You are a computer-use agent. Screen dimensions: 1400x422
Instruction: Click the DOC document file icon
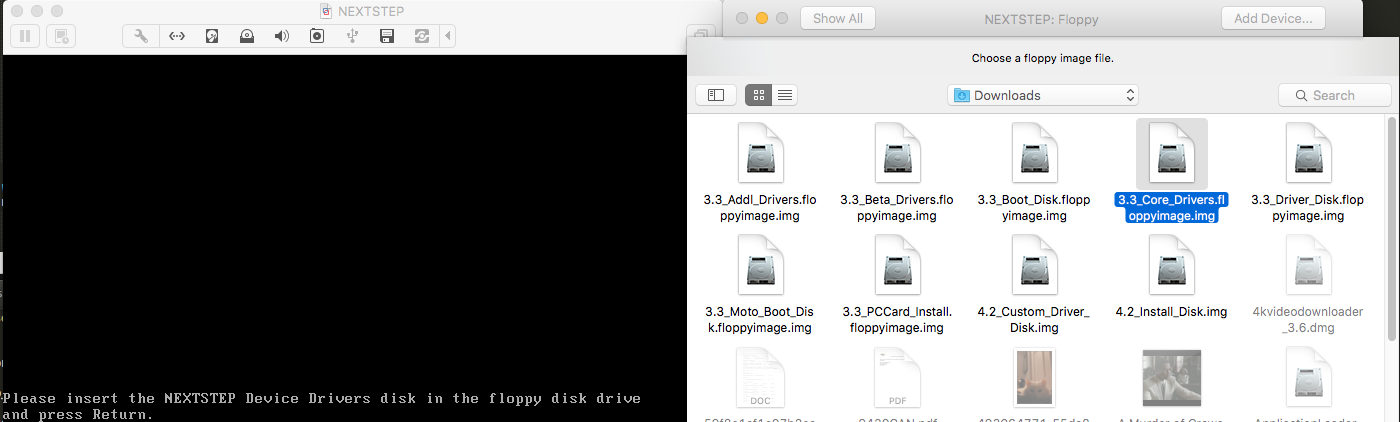760,377
